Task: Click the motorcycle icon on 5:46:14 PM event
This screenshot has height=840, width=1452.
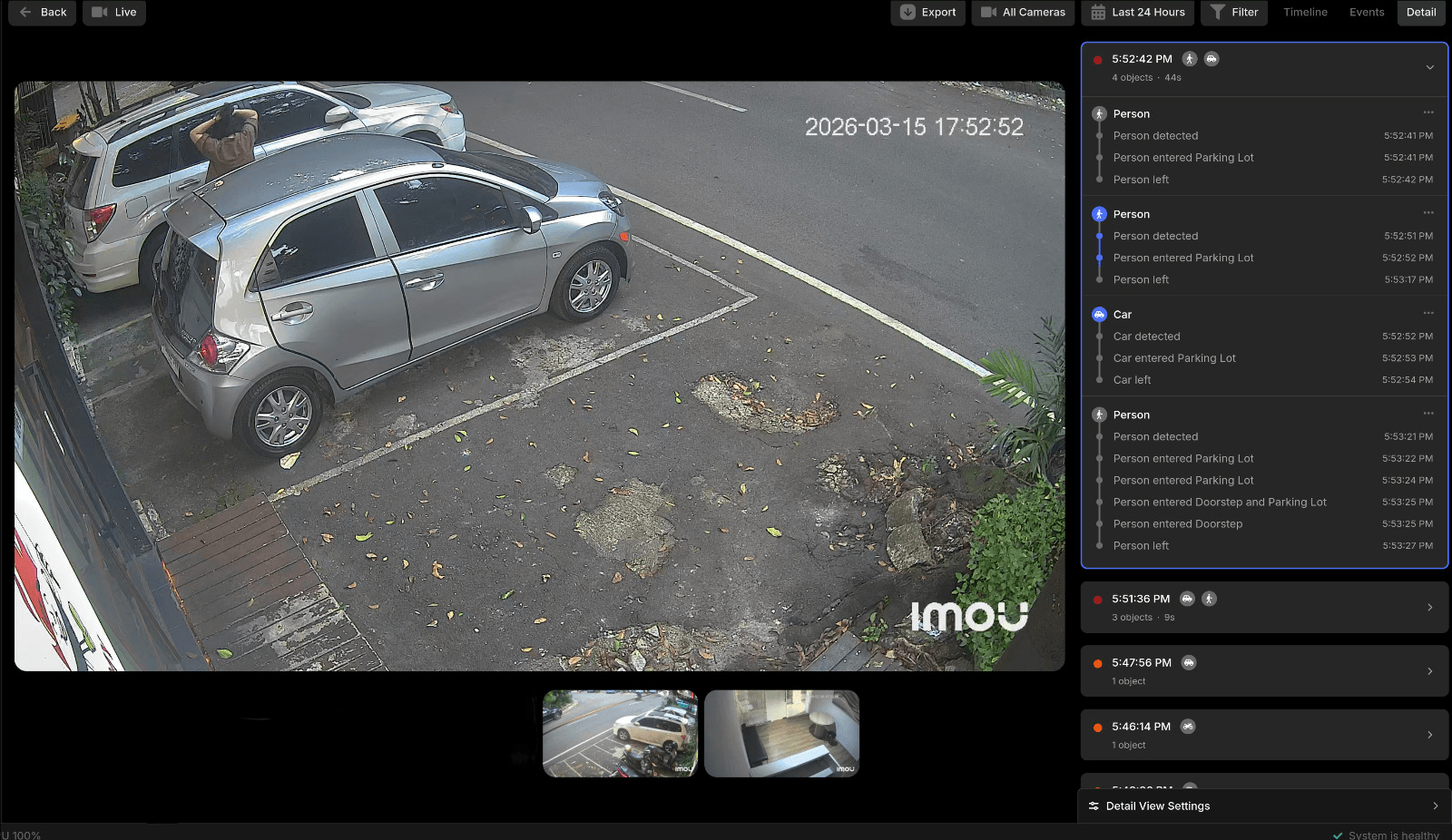Action: [x=1188, y=727]
